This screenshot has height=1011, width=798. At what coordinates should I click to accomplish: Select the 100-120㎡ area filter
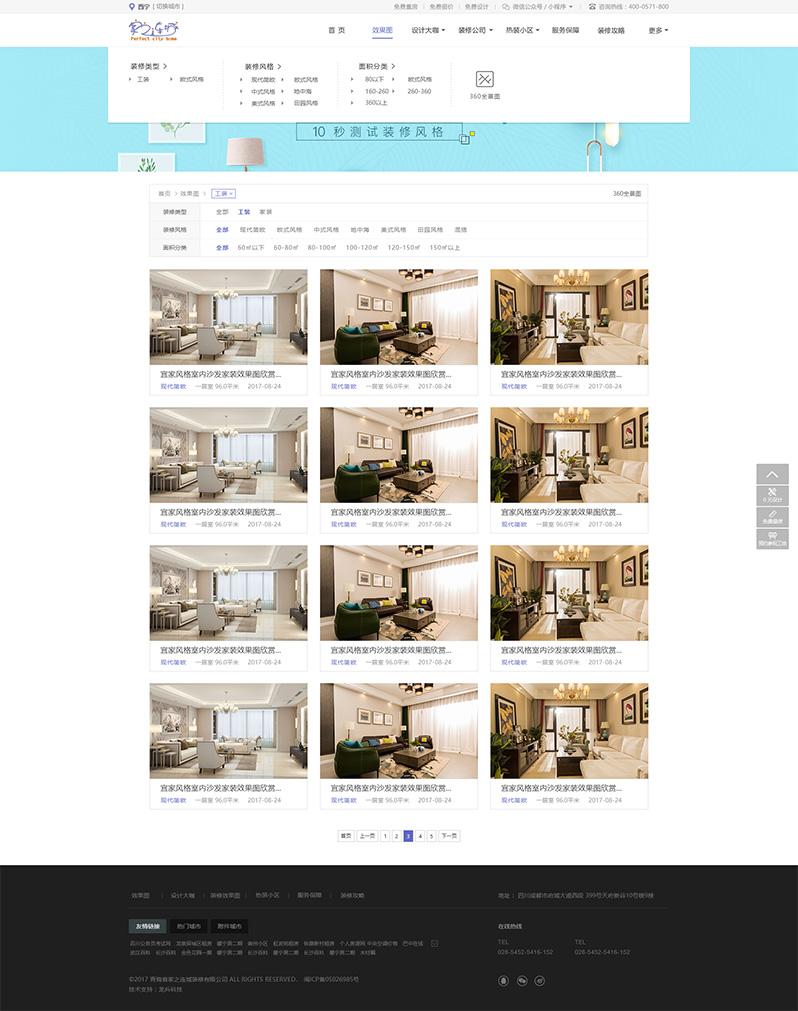361,247
